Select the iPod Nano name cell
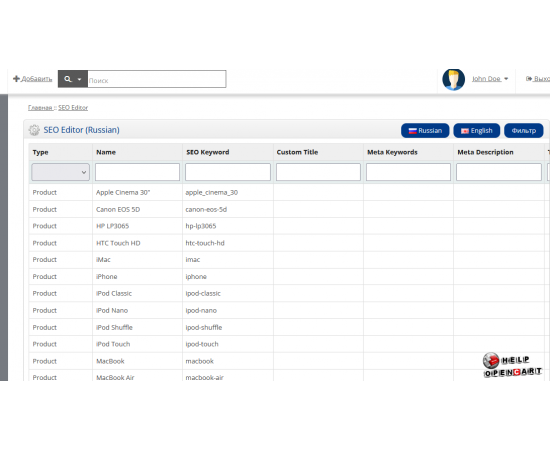550x450 pixels. [x=138, y=310]
